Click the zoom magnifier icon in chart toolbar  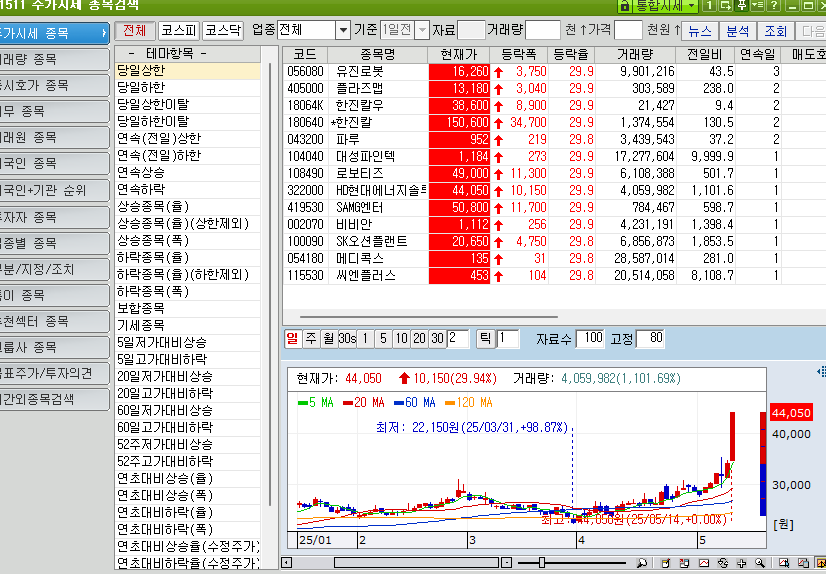click(x=760, y=563)
